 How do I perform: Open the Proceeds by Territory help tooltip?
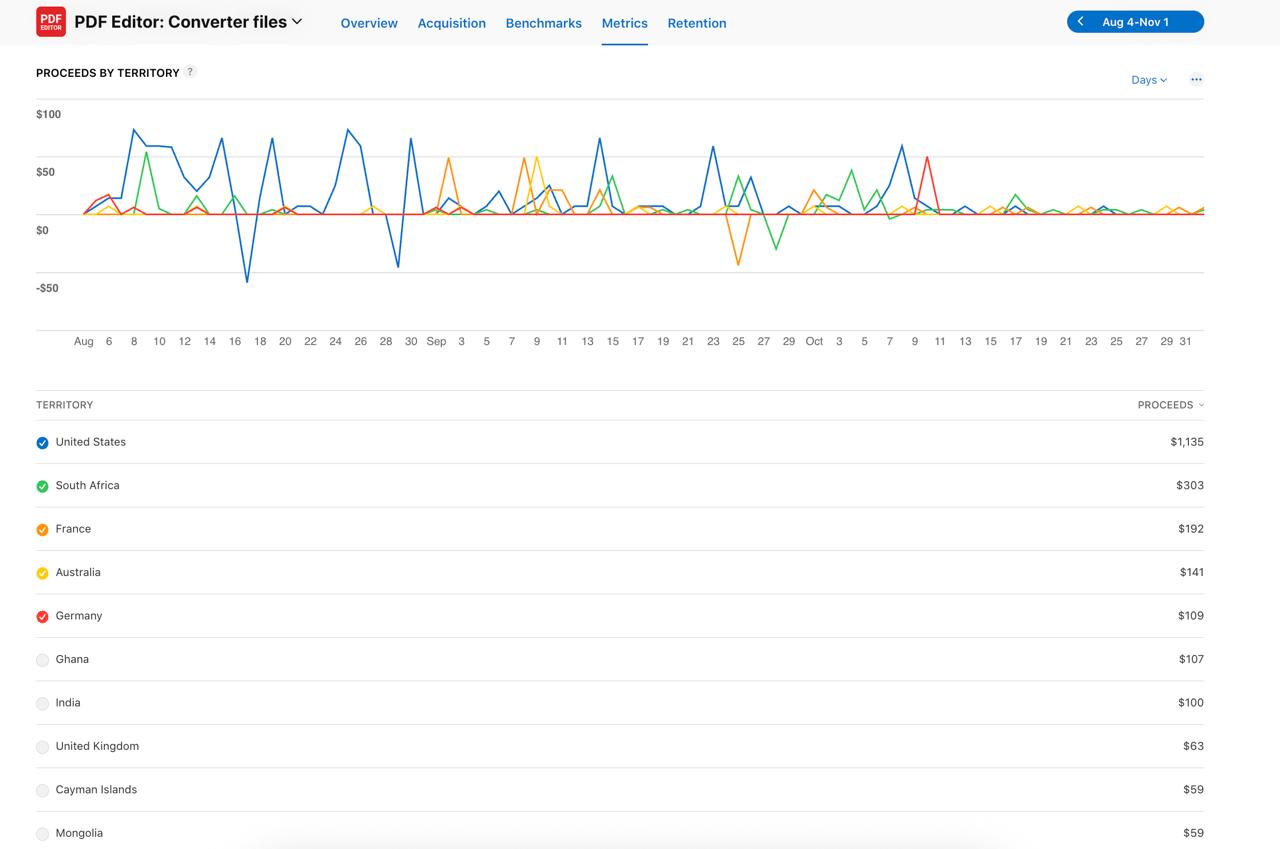tap(190, 71)
